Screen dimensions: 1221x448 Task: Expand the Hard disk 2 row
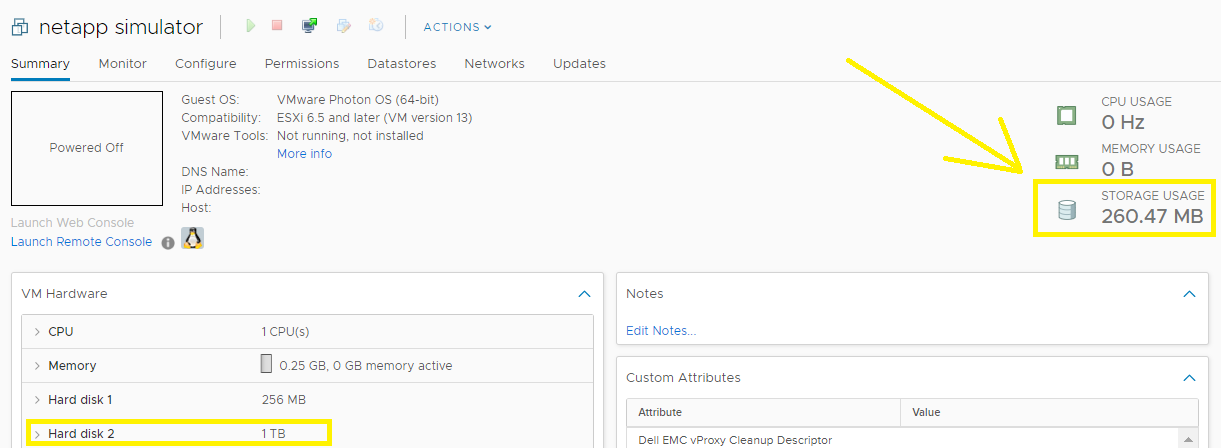pyautogui.click(x=37, y=434)
